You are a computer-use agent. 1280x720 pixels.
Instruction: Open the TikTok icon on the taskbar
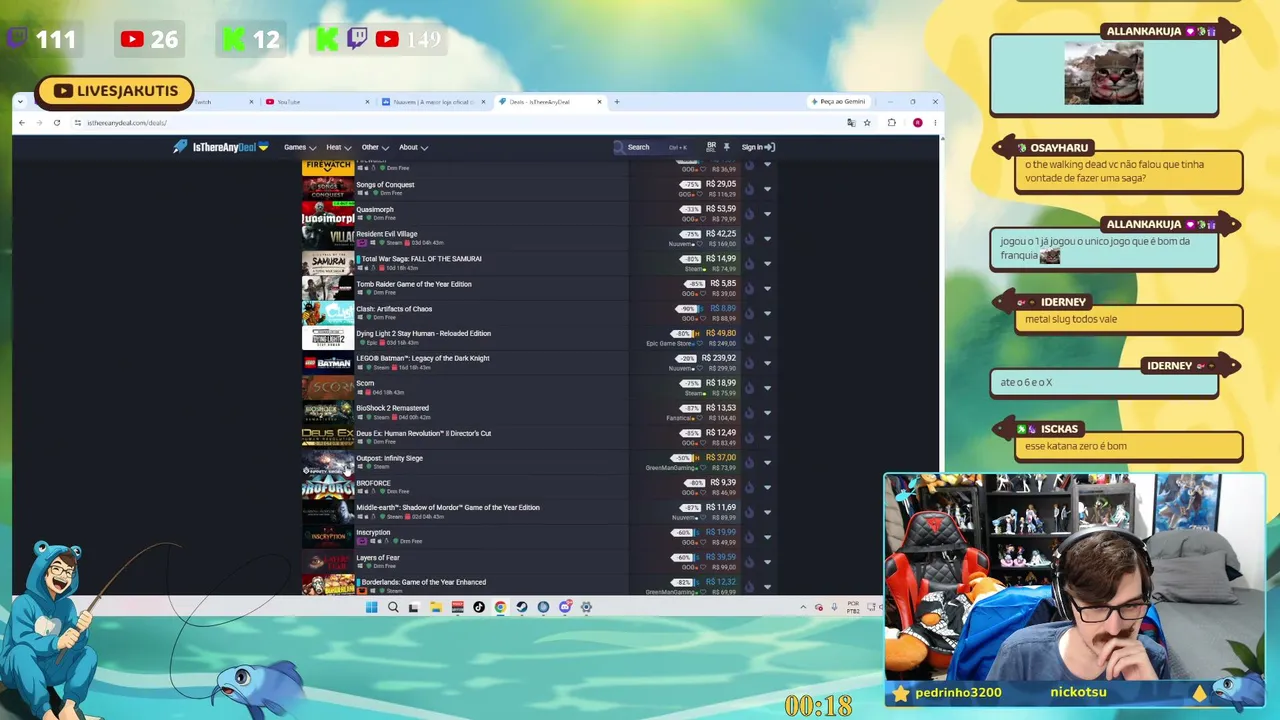click(x=479, y=607)
